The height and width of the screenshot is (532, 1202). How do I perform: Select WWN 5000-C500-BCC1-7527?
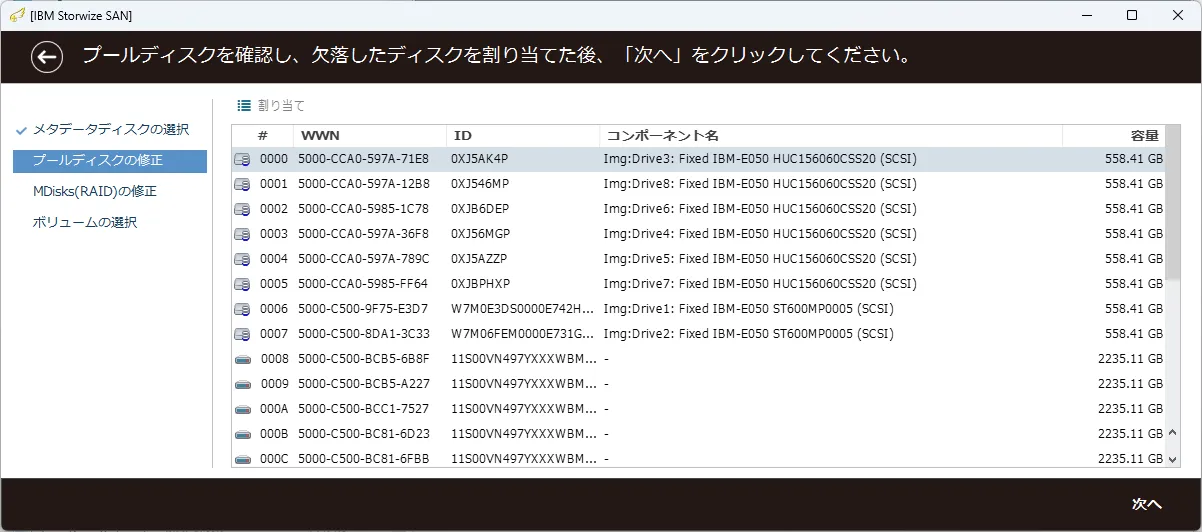click(363, 409)
